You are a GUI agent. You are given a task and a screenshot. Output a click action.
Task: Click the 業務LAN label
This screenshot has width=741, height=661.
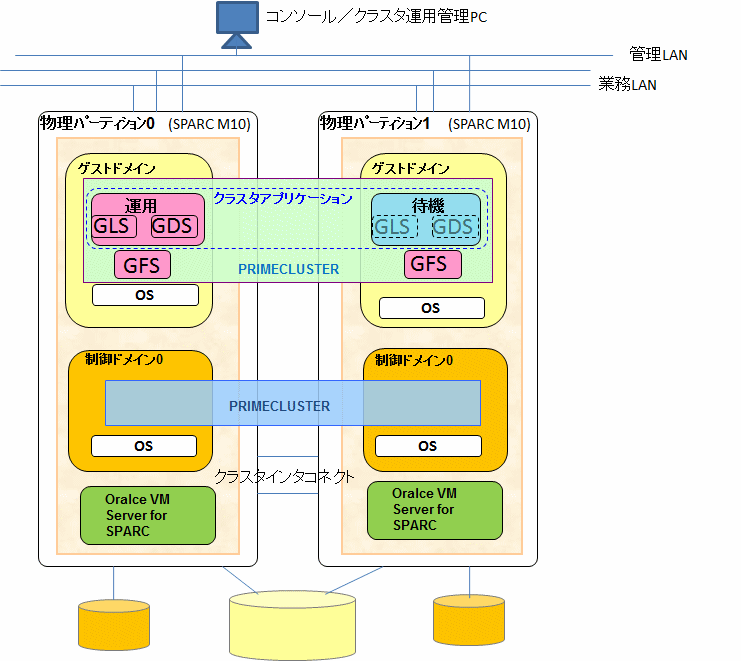tap(628, 84)
